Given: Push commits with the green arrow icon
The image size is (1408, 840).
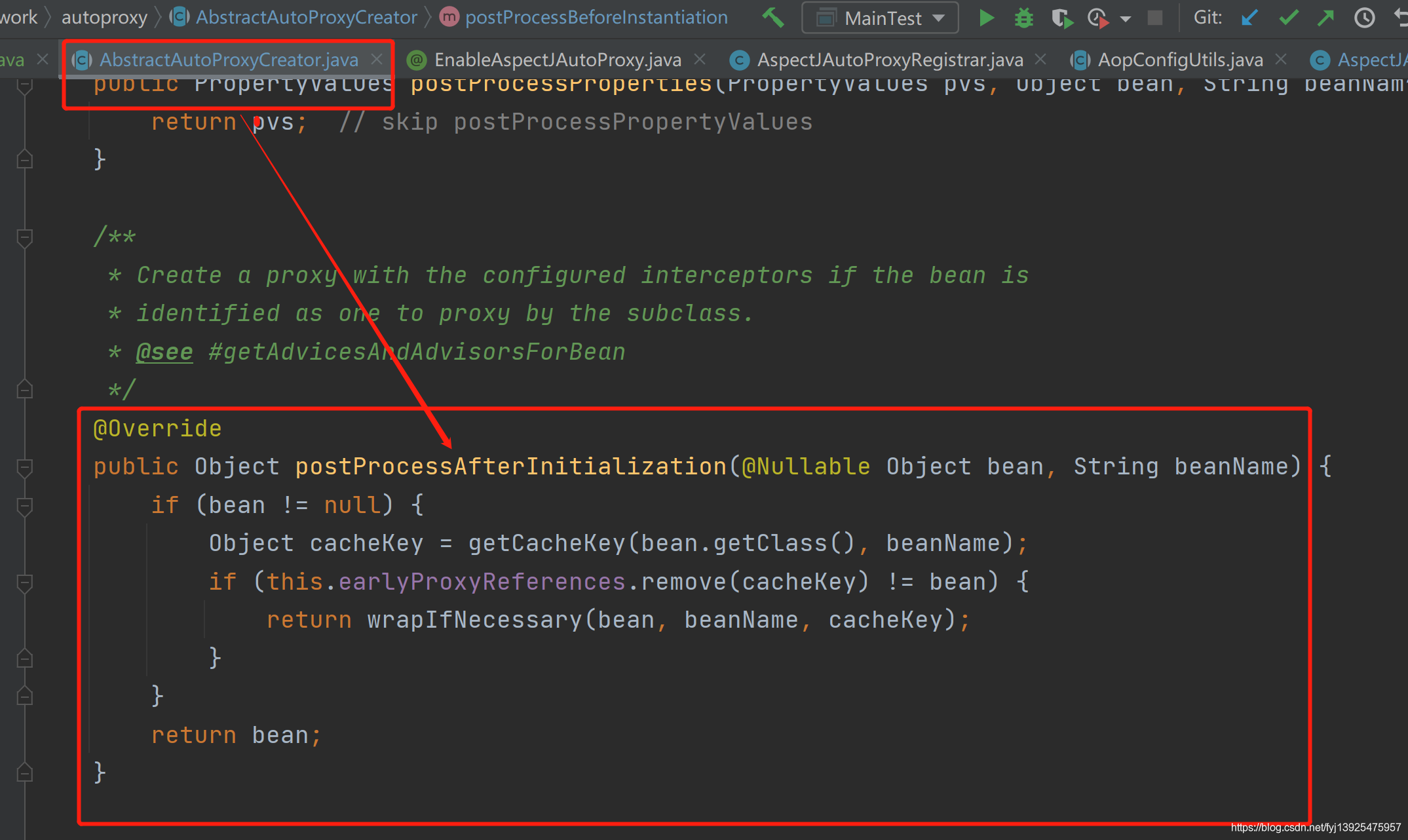Looking at the screenshot, I should click(x=1325, y=18).
